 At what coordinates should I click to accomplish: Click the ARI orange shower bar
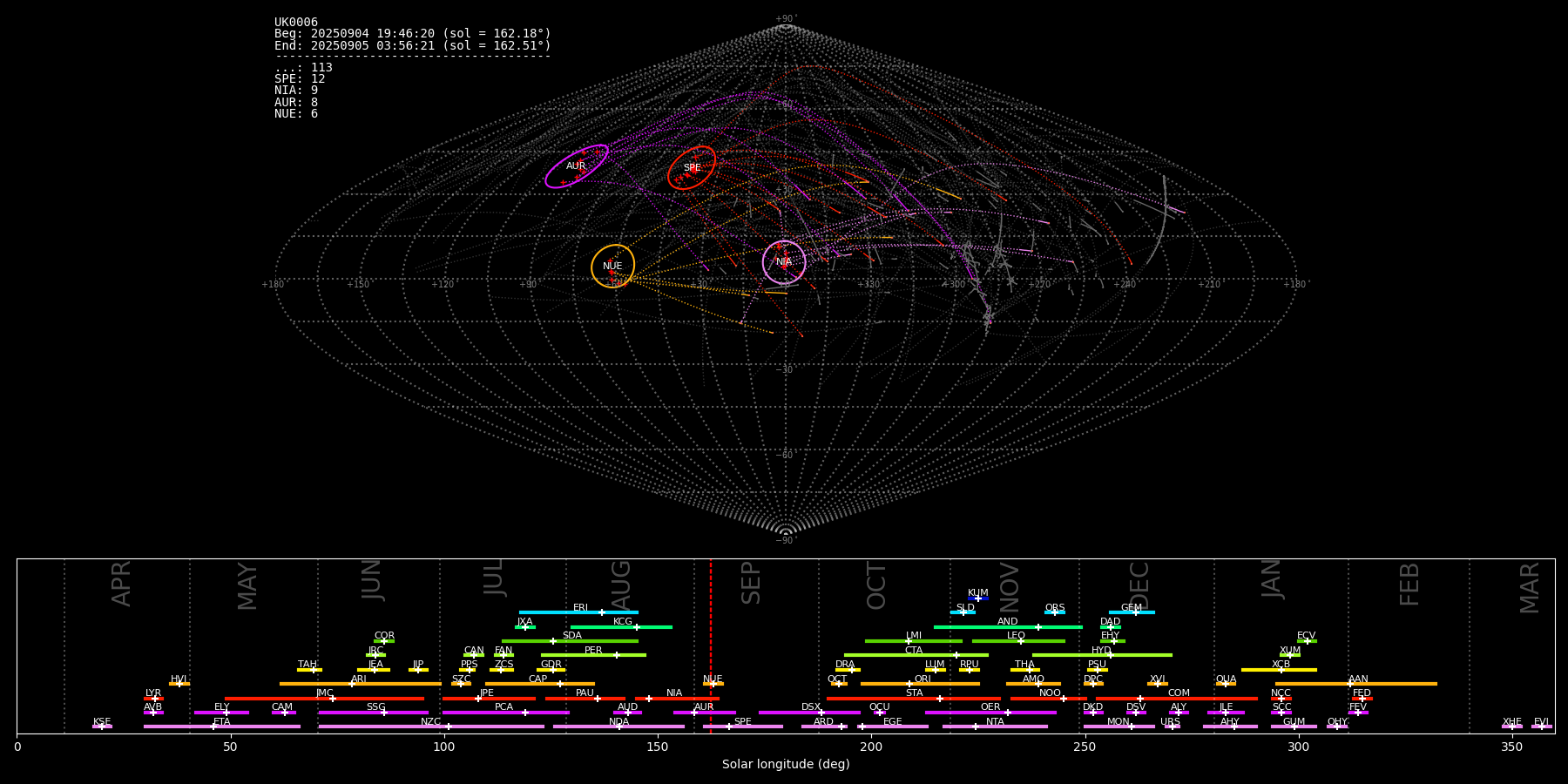click(360, 684)
